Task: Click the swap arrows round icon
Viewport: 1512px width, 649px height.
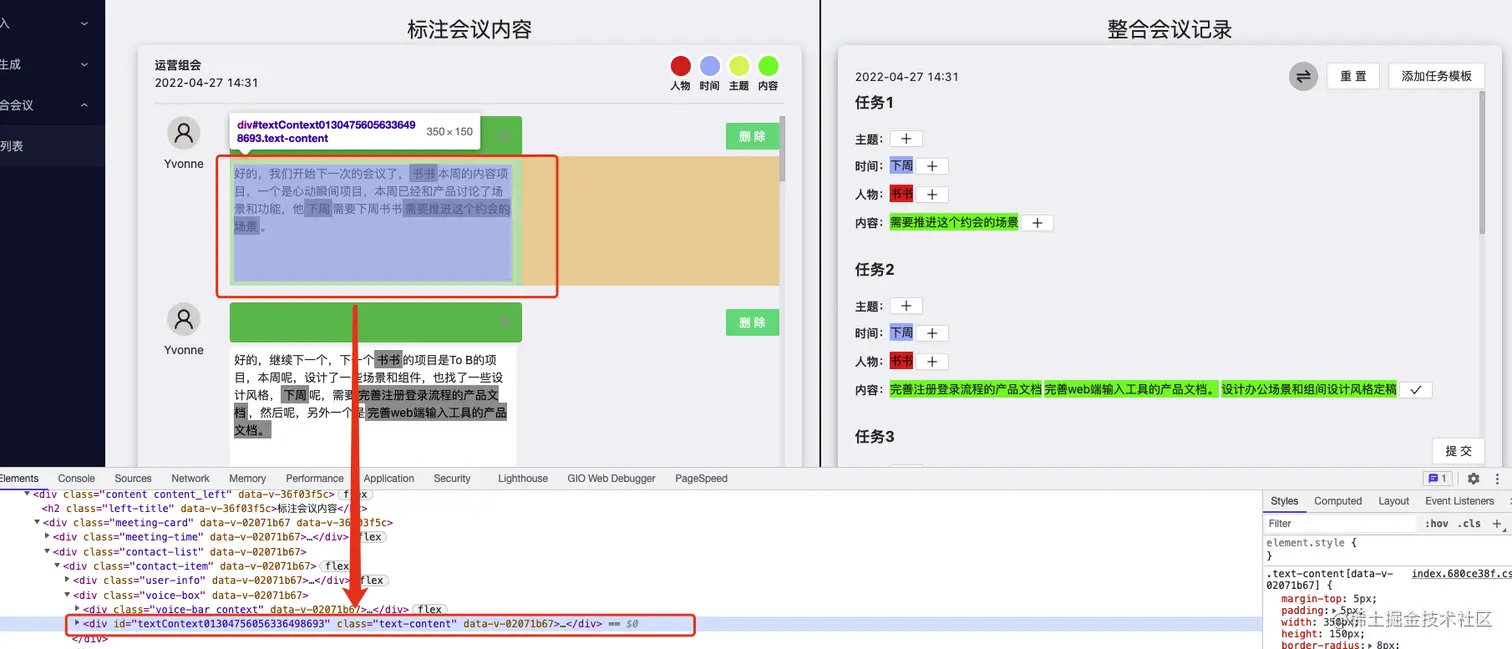Action: (1303, 76)
